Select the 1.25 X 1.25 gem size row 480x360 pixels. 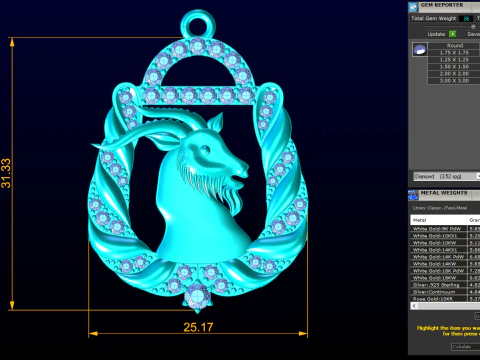click(x=454, y=60)
